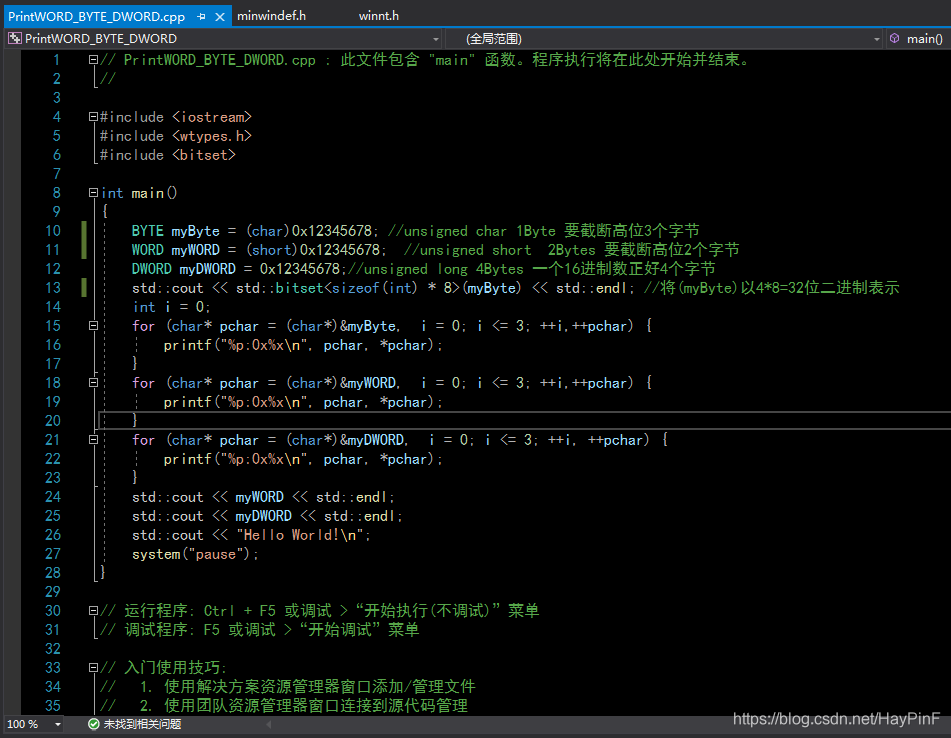Close the PrintWORD_BYTE_DWORD.cpp tab
Image resolution: width=951 pixels, height=738 pixels.
pyautogui.click(x=220, y=17)
